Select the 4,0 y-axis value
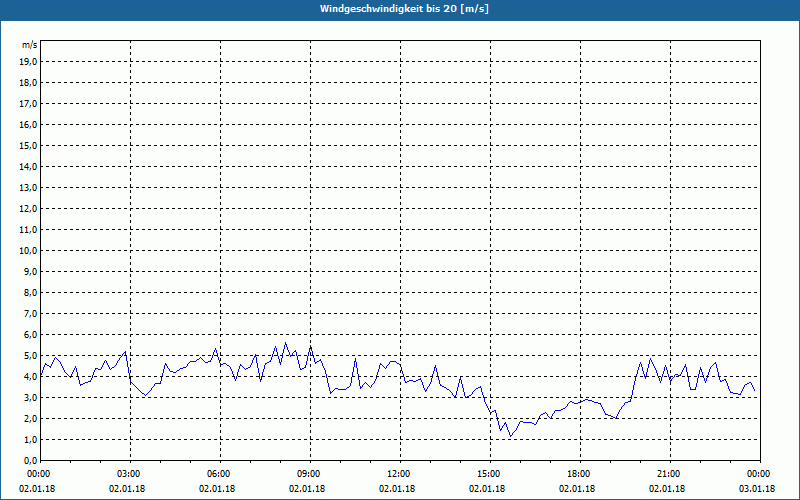Screen dimensions: 800x500 [x=30, y=377]
